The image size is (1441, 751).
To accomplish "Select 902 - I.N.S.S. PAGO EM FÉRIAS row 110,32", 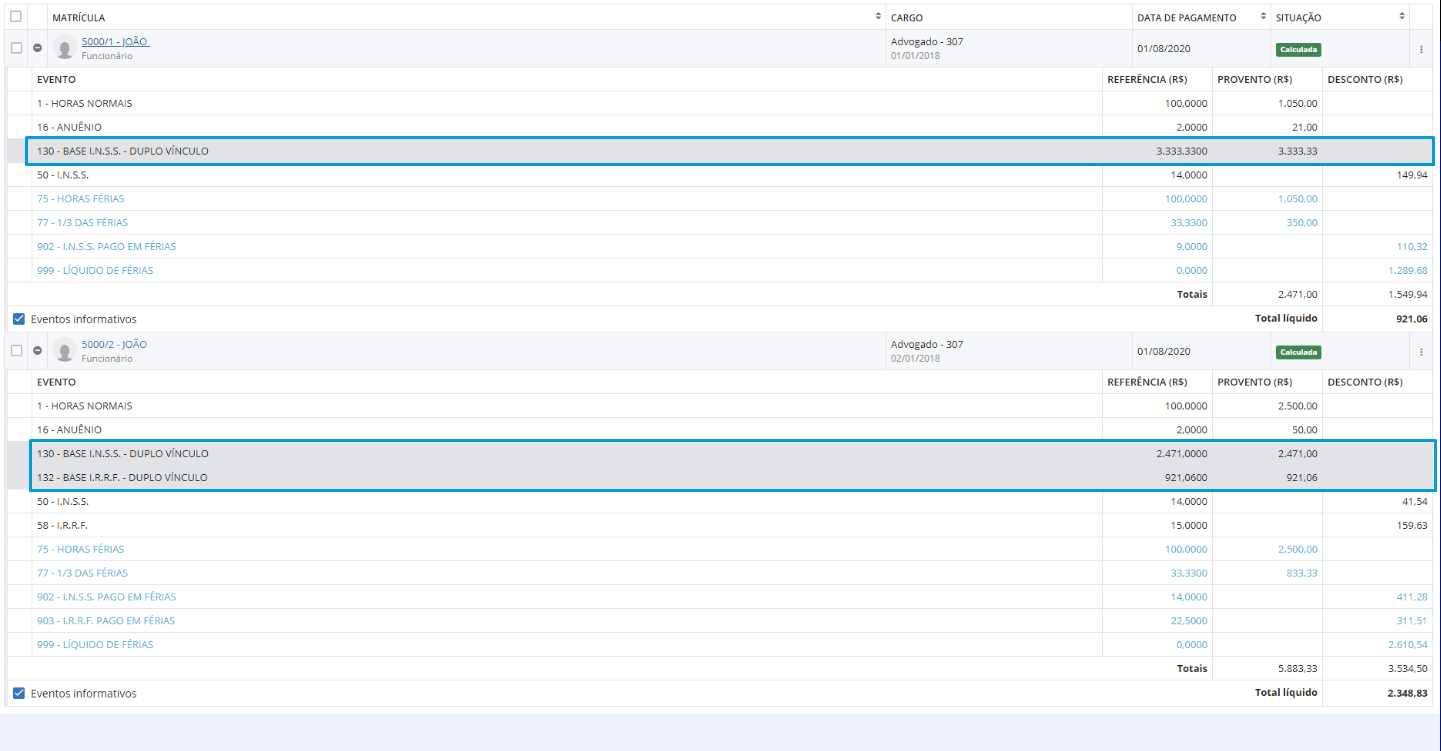I will (x=720, y=246).
